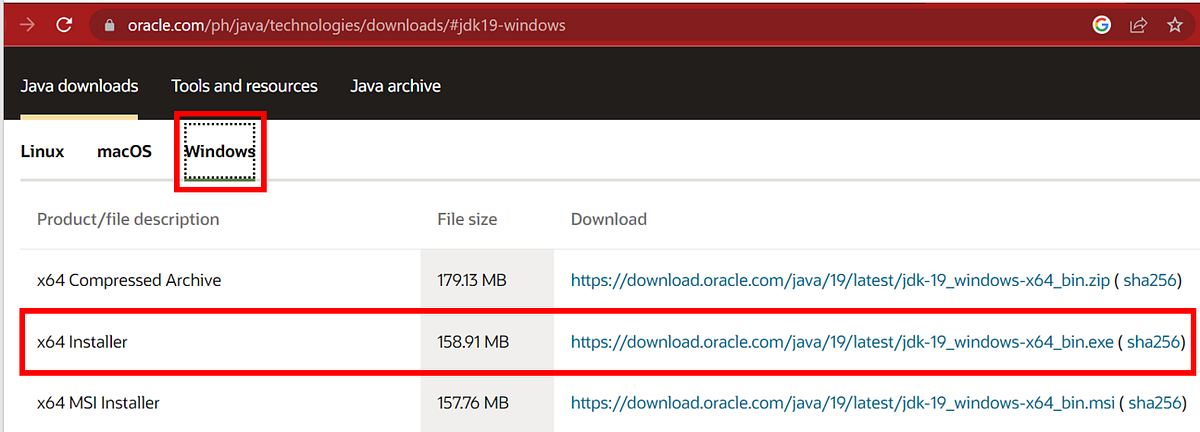Download the jdk-19 windows x64 exe installer
The image size is (1200, 432).
click(x=841, y=342)
